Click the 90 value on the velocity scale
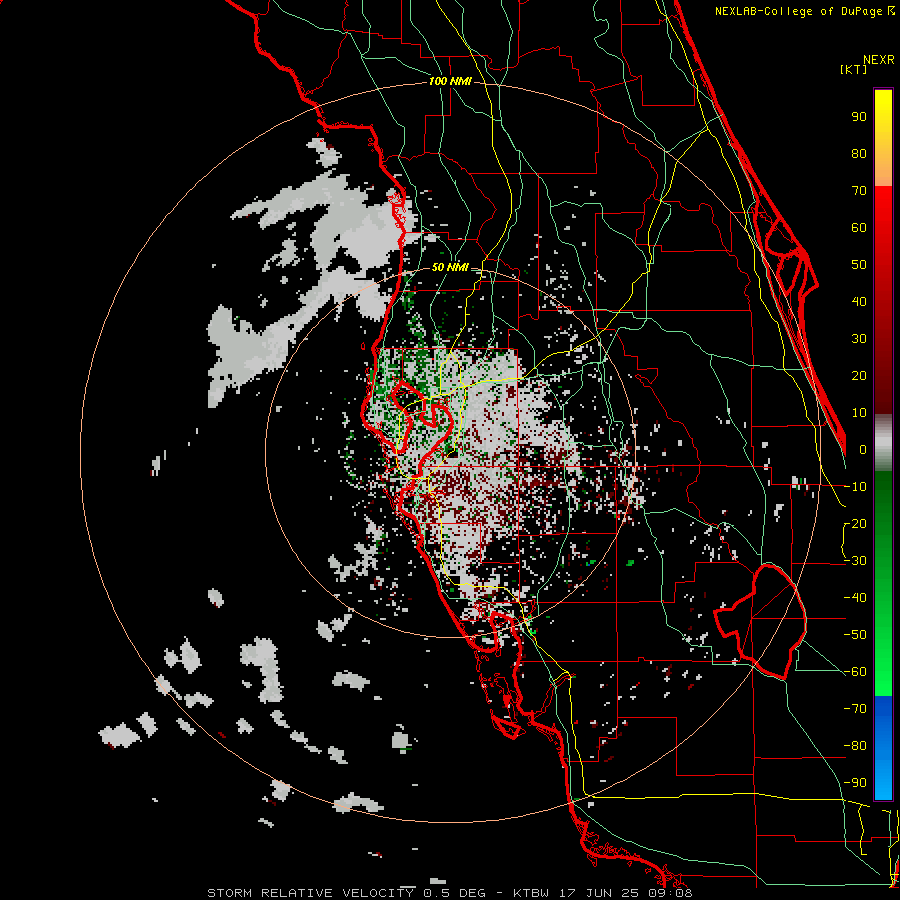Screen dimensions: 900x900 pyautogui.click(x=859, y=117)
